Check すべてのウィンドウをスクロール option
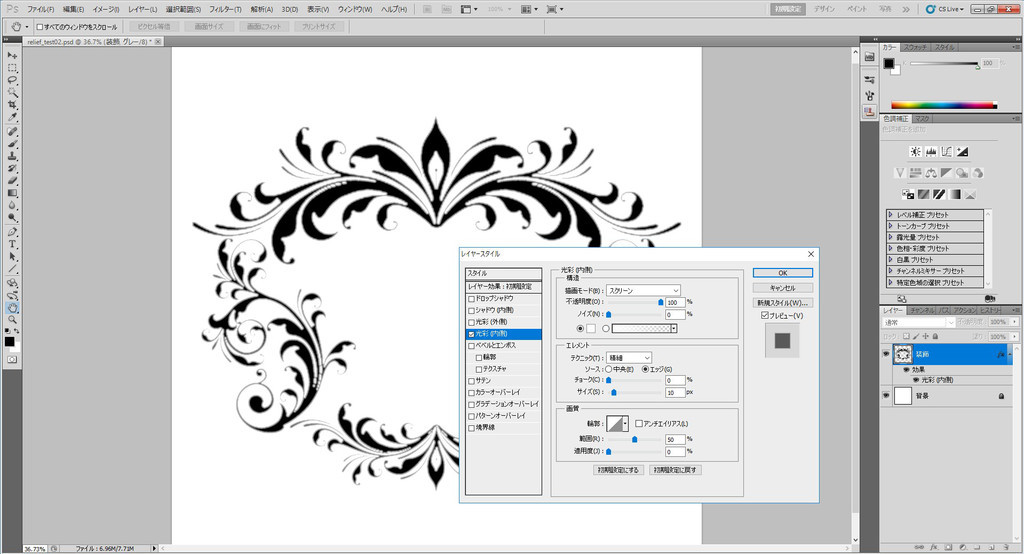This screenshot has height=554, width=1024. coord(40,27)
